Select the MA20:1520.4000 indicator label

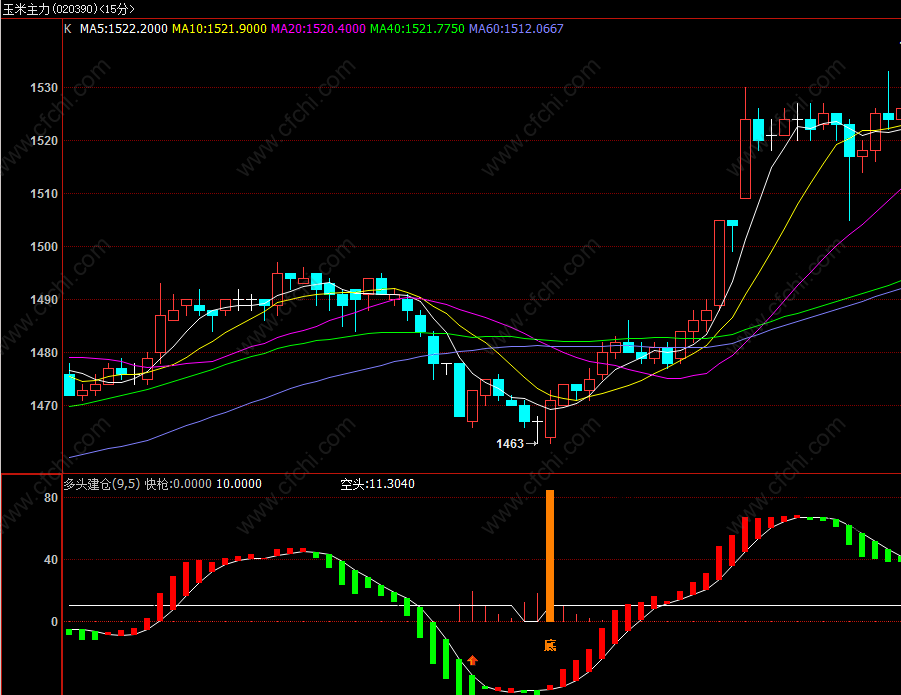(318, 29)
